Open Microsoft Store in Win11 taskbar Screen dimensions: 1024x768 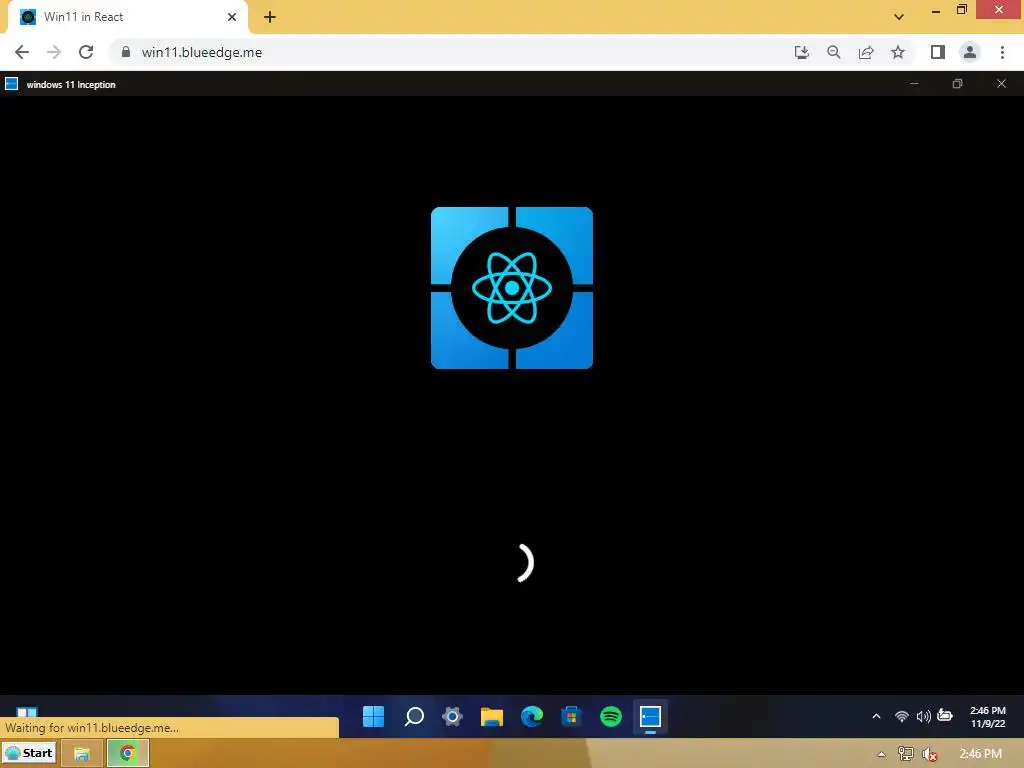click(571, 716)
